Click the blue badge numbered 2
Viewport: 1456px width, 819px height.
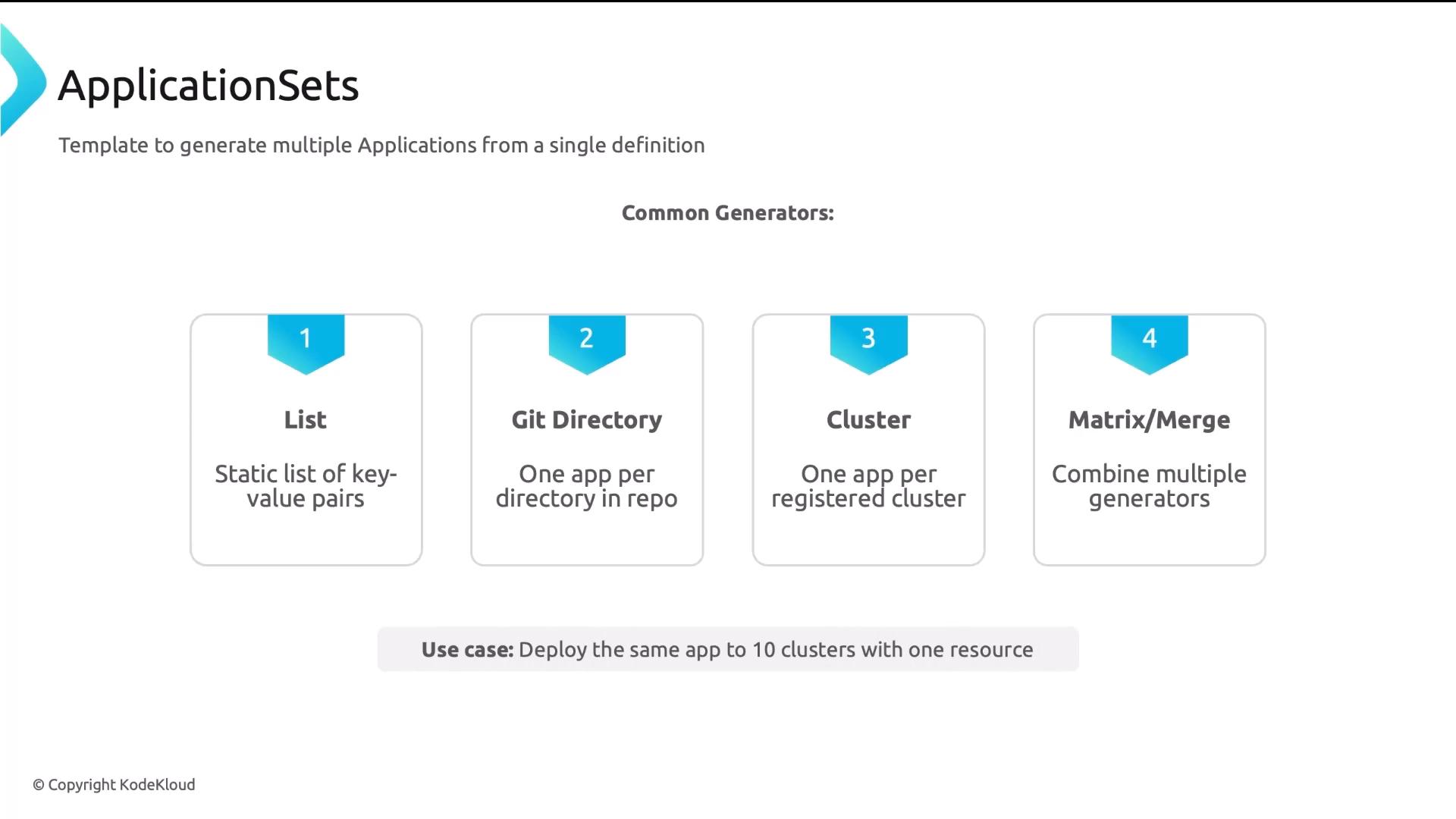tap(587, 344)
